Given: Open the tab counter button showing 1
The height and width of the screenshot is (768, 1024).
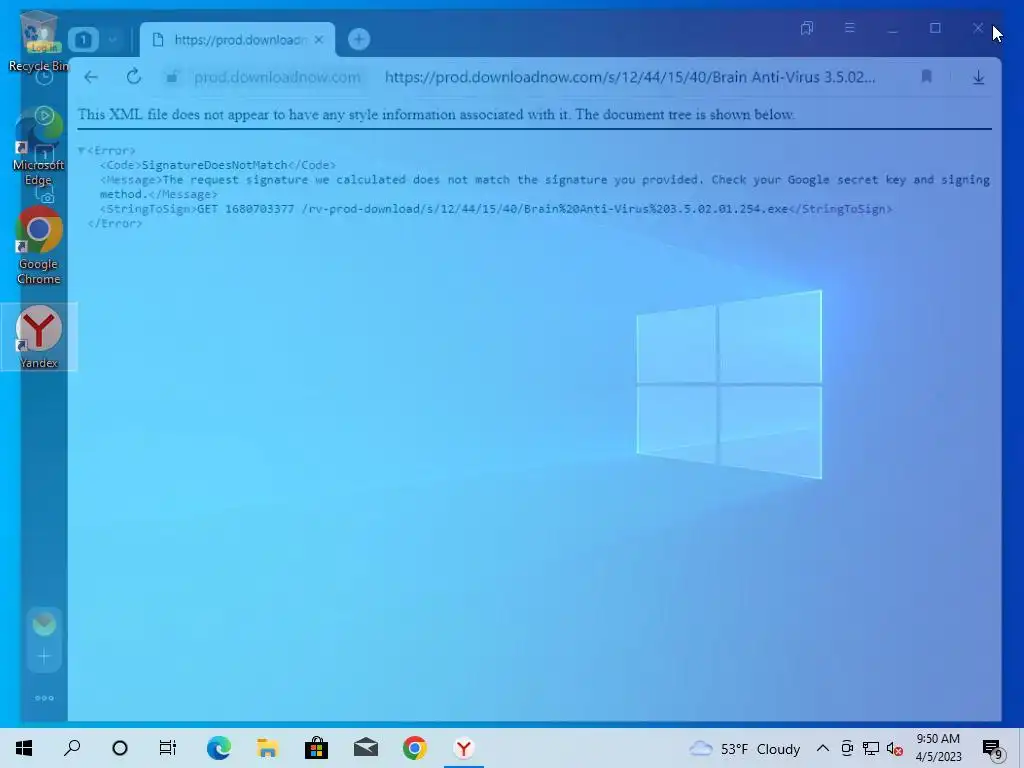Looking at the screenshot, I should (x=83, y=40).
